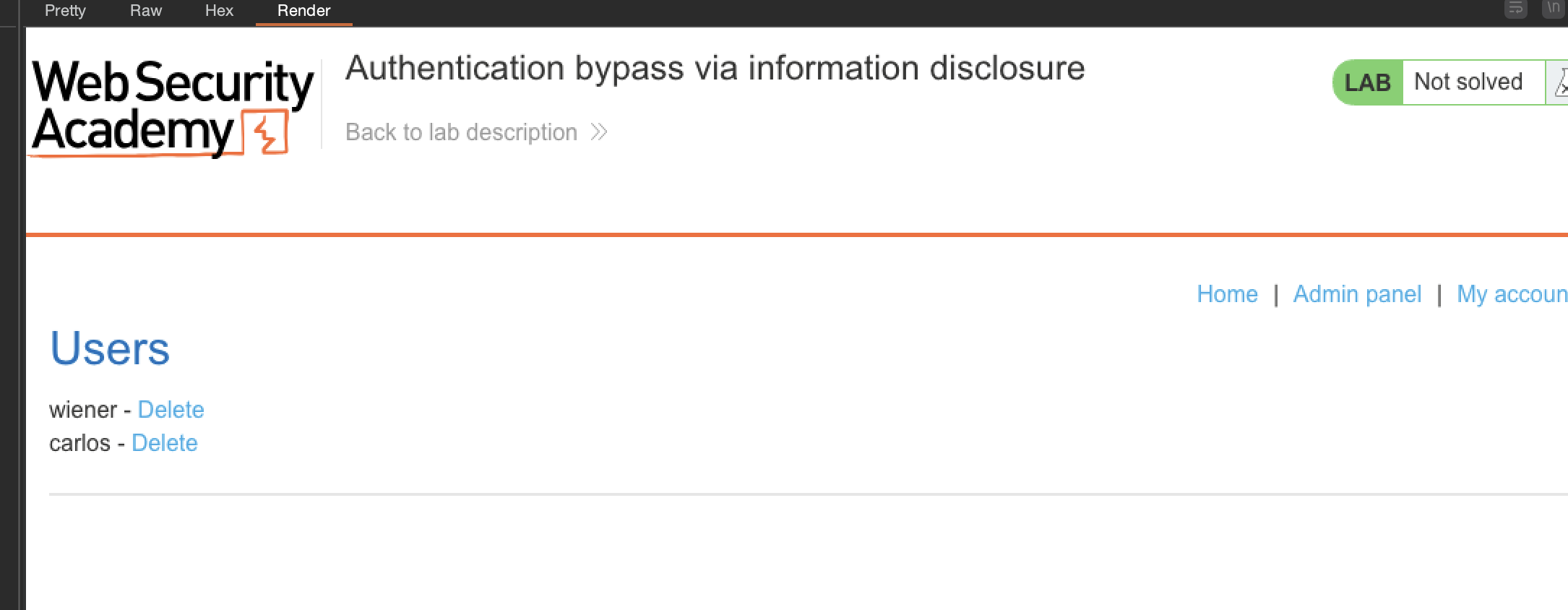Open the Hex view tab
The image size is (1568, 610).
219,11
